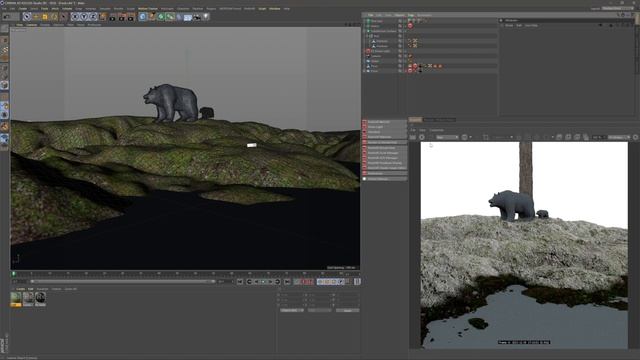This screenshot has height=360, width=640.
Task: Open the Create menu in menu bar
Action: click(x=23, y=9)
